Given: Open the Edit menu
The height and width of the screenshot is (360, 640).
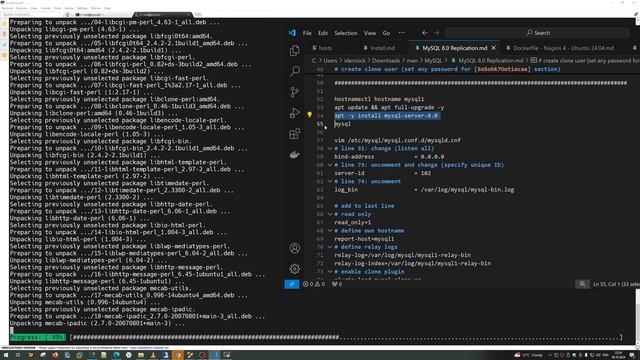Looking at the screenshot, I should tap(323, 33).
